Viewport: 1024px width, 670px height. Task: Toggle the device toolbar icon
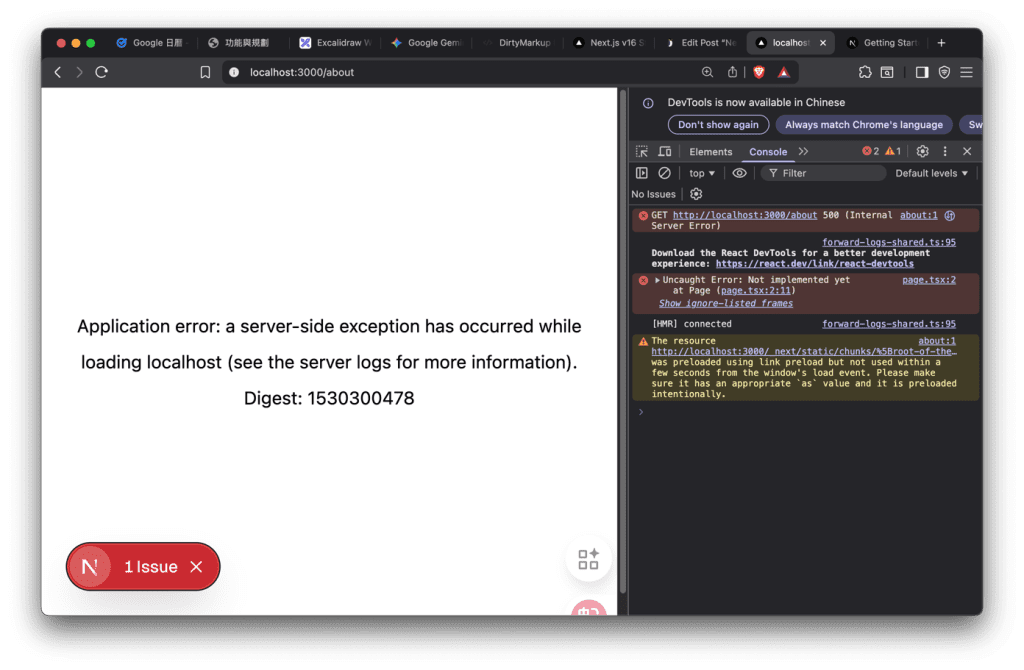coord(663,152)
